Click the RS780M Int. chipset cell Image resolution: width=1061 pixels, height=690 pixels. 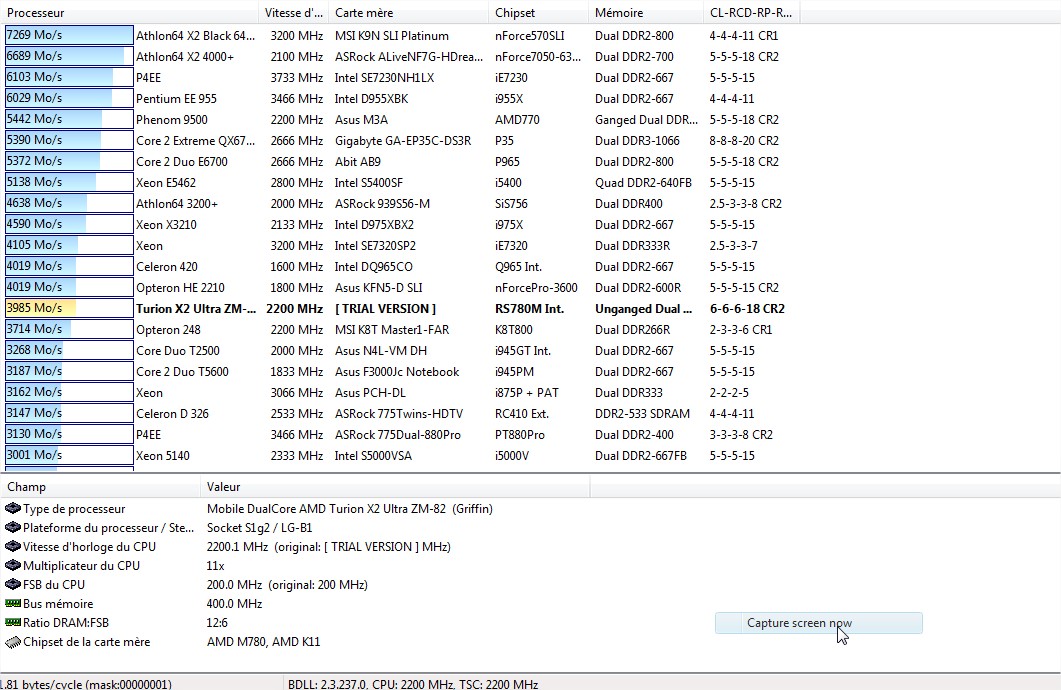click(529, 308)
